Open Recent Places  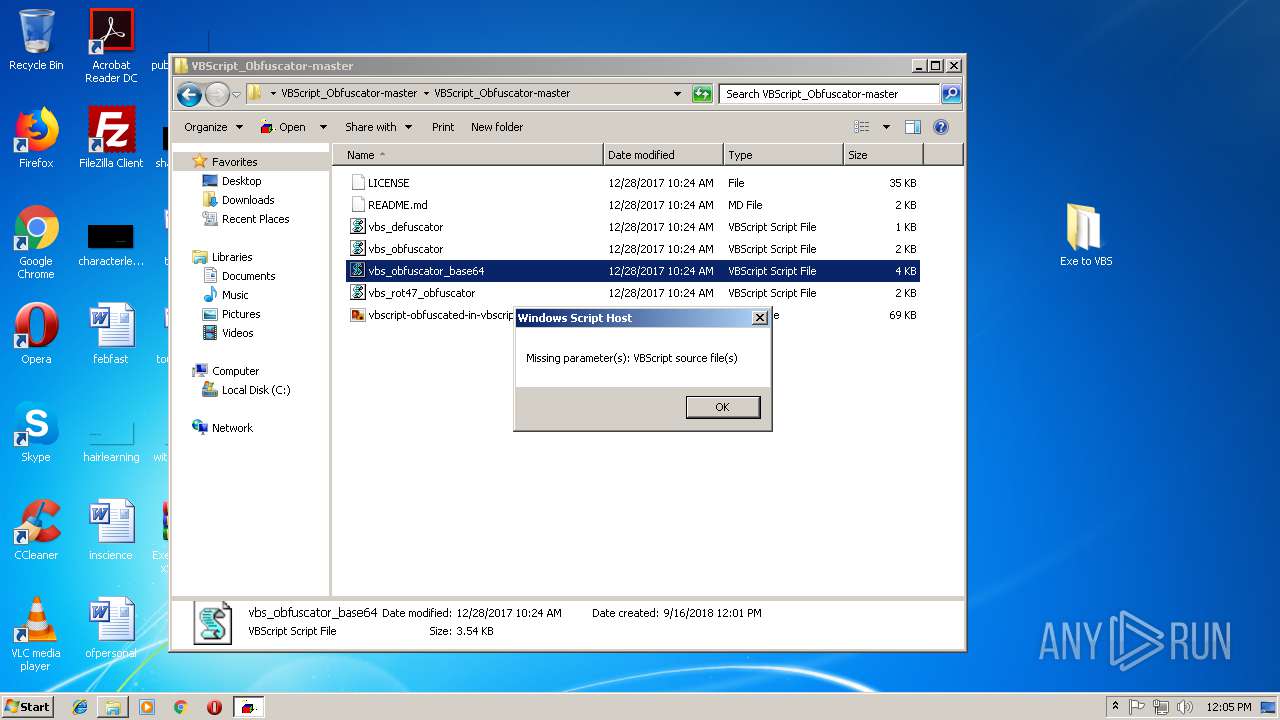255,219
